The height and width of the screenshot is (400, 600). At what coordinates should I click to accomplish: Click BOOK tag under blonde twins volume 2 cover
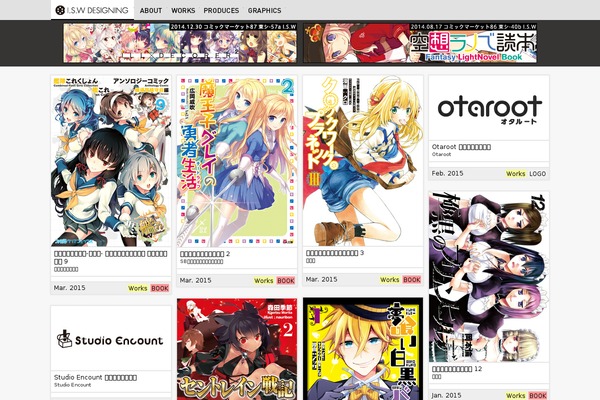(x=286, y=281)
